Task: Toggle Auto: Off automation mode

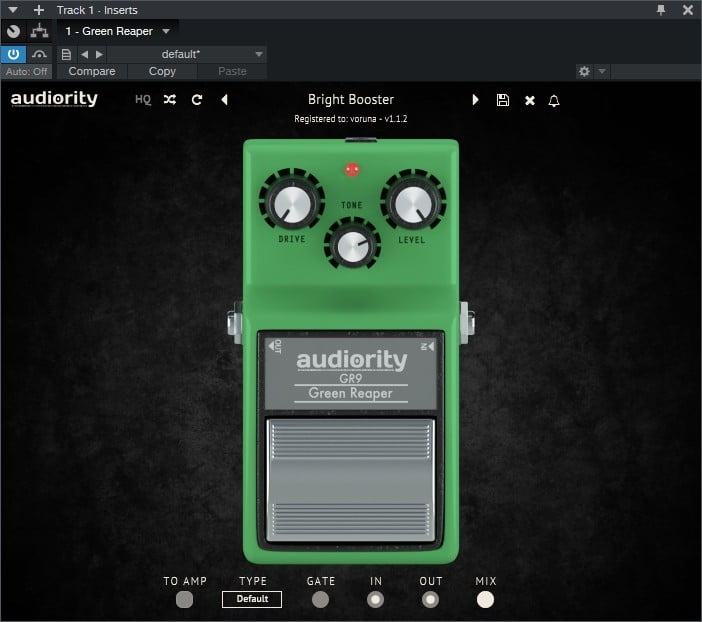Action: 26,71
